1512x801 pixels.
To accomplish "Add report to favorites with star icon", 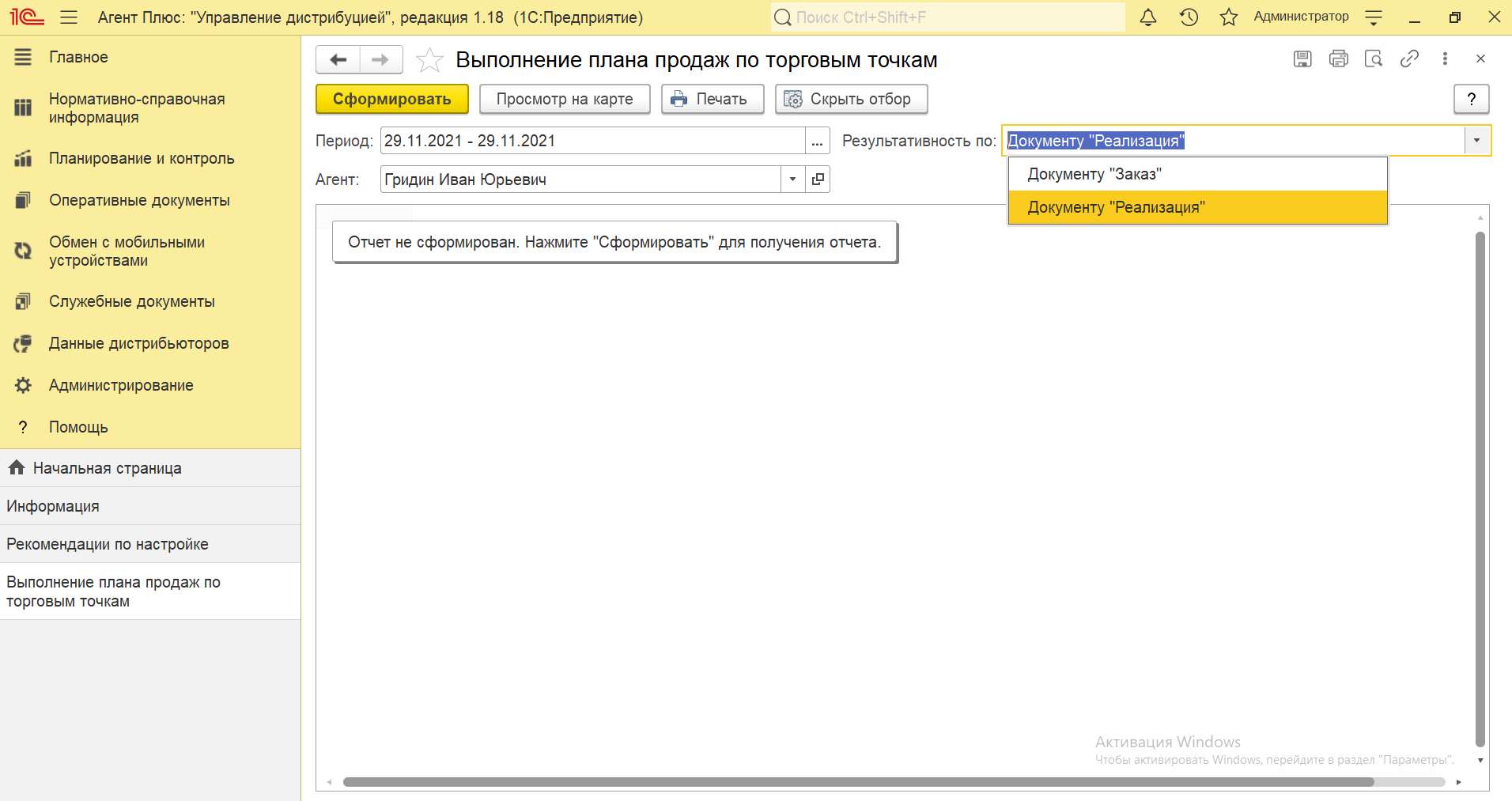I will click(x=429, y=60).
